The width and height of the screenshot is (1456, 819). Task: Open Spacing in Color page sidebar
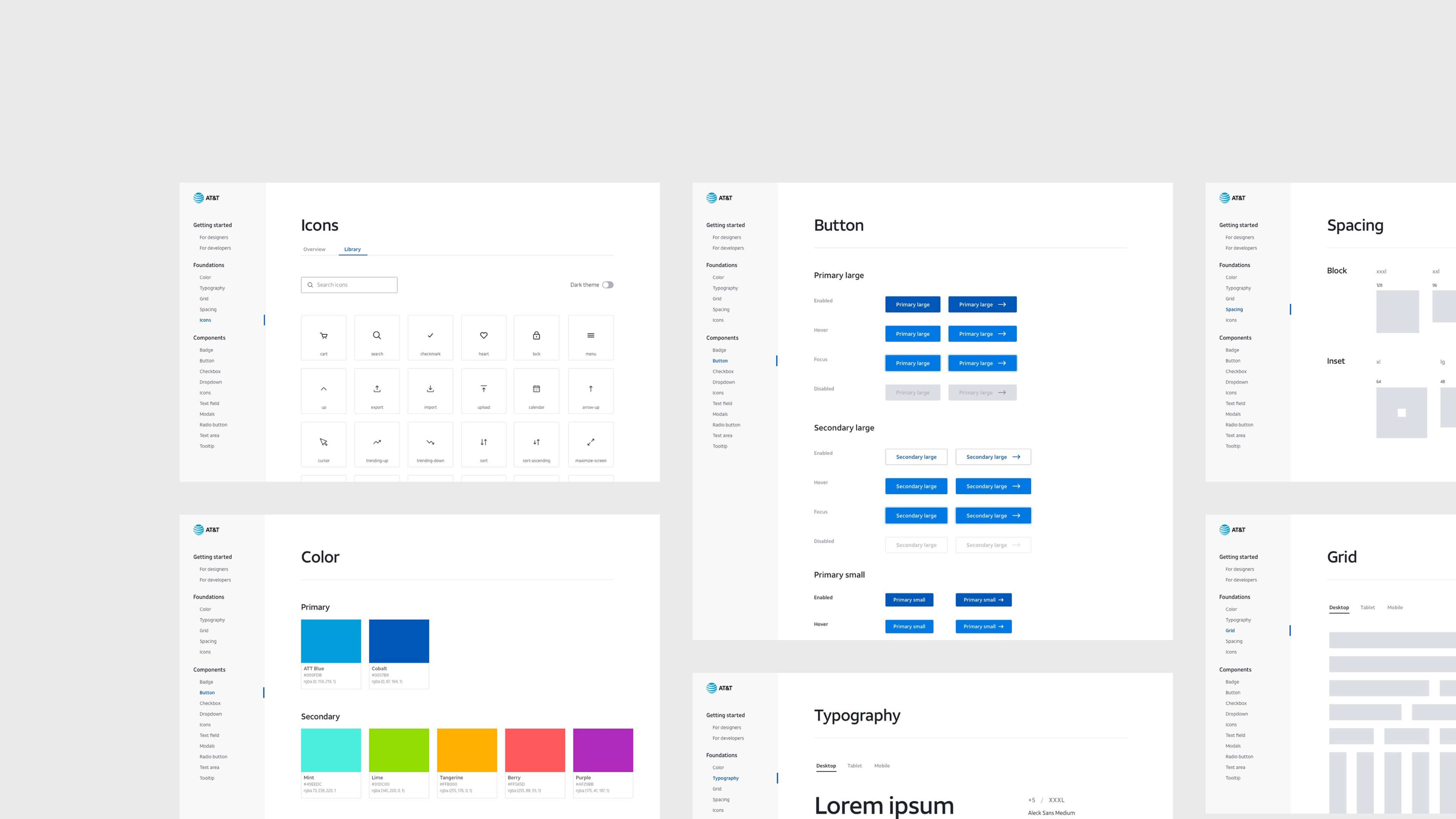tap(207, 642)
